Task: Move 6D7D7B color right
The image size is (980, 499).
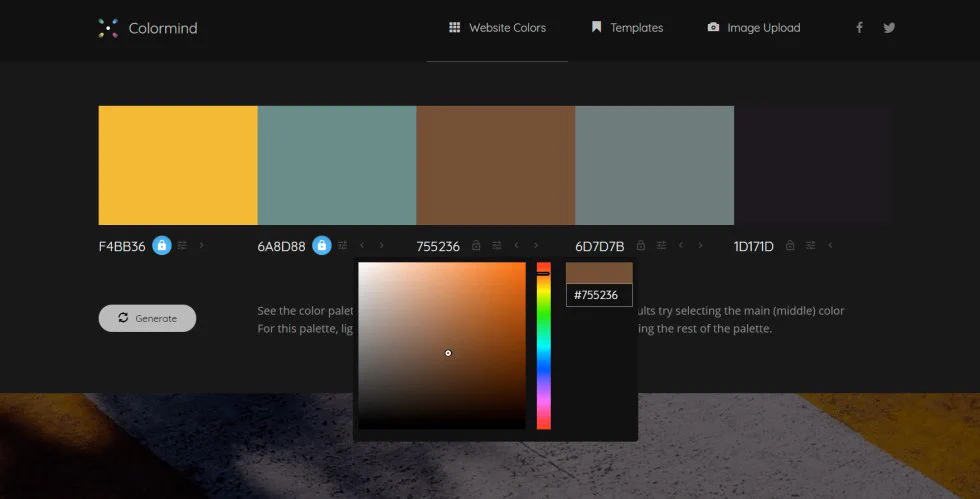Action: [700, 245]
